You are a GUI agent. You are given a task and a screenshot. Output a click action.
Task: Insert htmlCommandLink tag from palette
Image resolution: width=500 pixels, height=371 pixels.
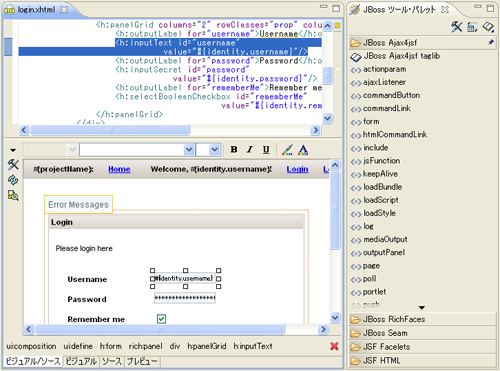pyautogui.click(x=389, y=135)
